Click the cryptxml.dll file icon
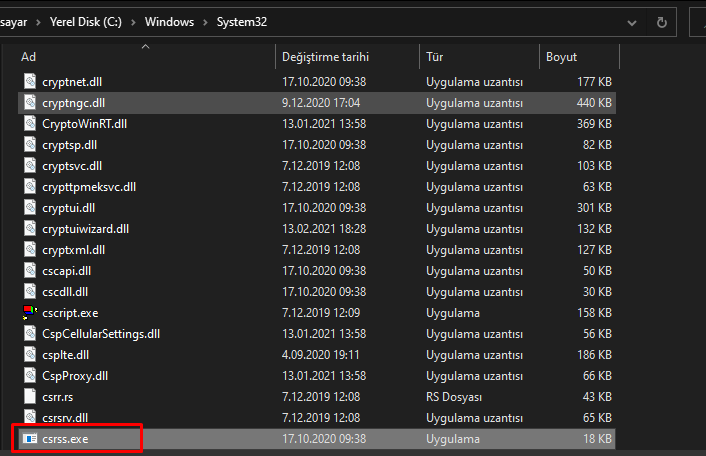This screenshot has width=706, height=456. (30, 249)
